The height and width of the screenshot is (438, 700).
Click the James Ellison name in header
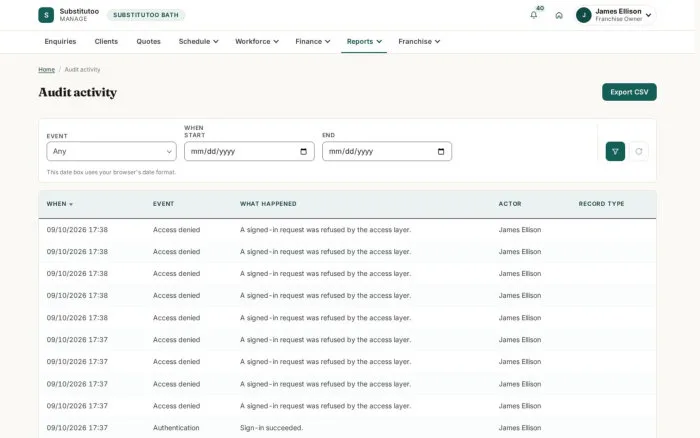(618, 11)
